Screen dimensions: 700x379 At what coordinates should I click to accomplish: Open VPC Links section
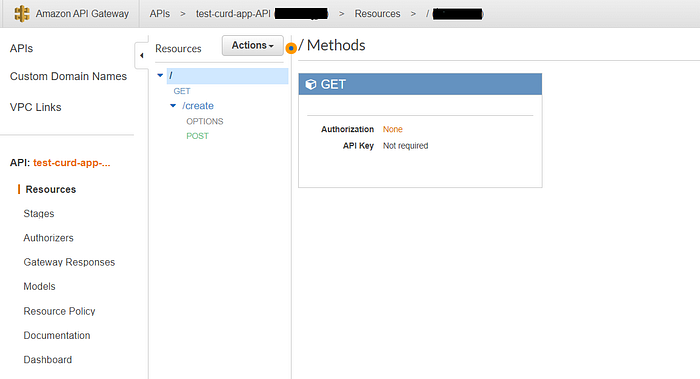[36, 107]
